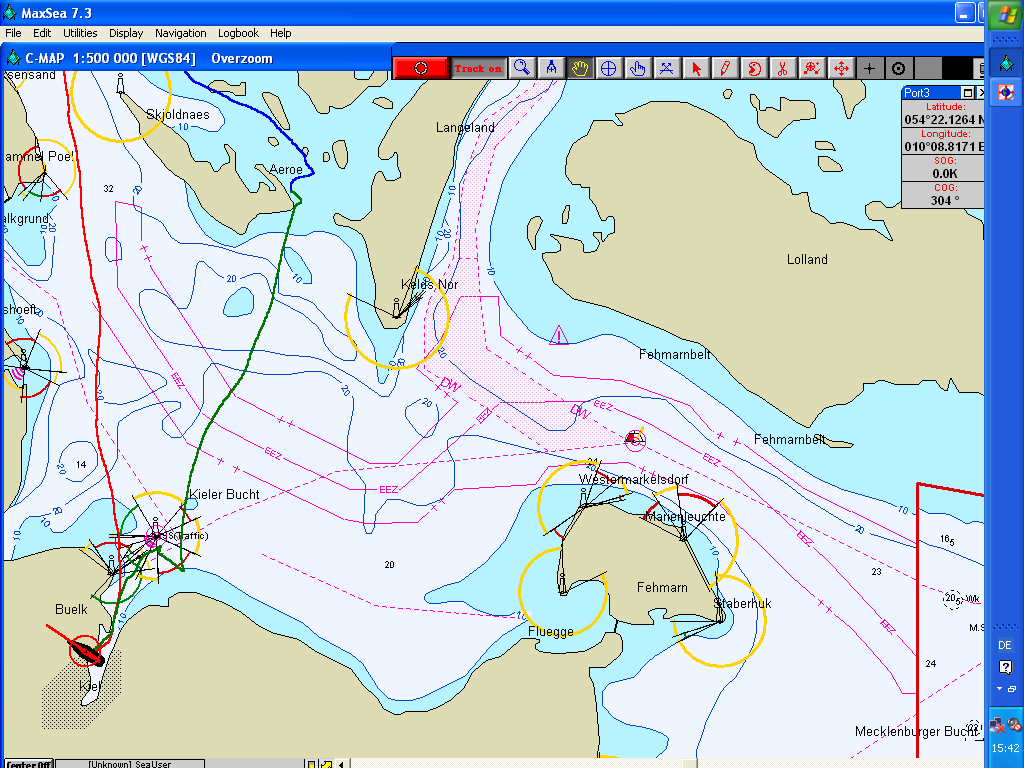1024x768 pixels.
Task: Click the yellow arrow icon in status bar
Action: pos(326,763)
